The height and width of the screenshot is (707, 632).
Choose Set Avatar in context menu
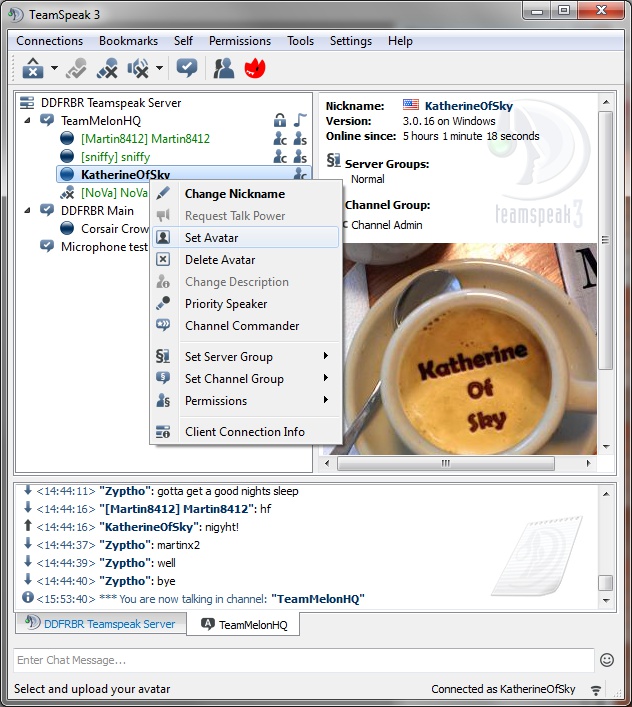click(x=246, y=238)
